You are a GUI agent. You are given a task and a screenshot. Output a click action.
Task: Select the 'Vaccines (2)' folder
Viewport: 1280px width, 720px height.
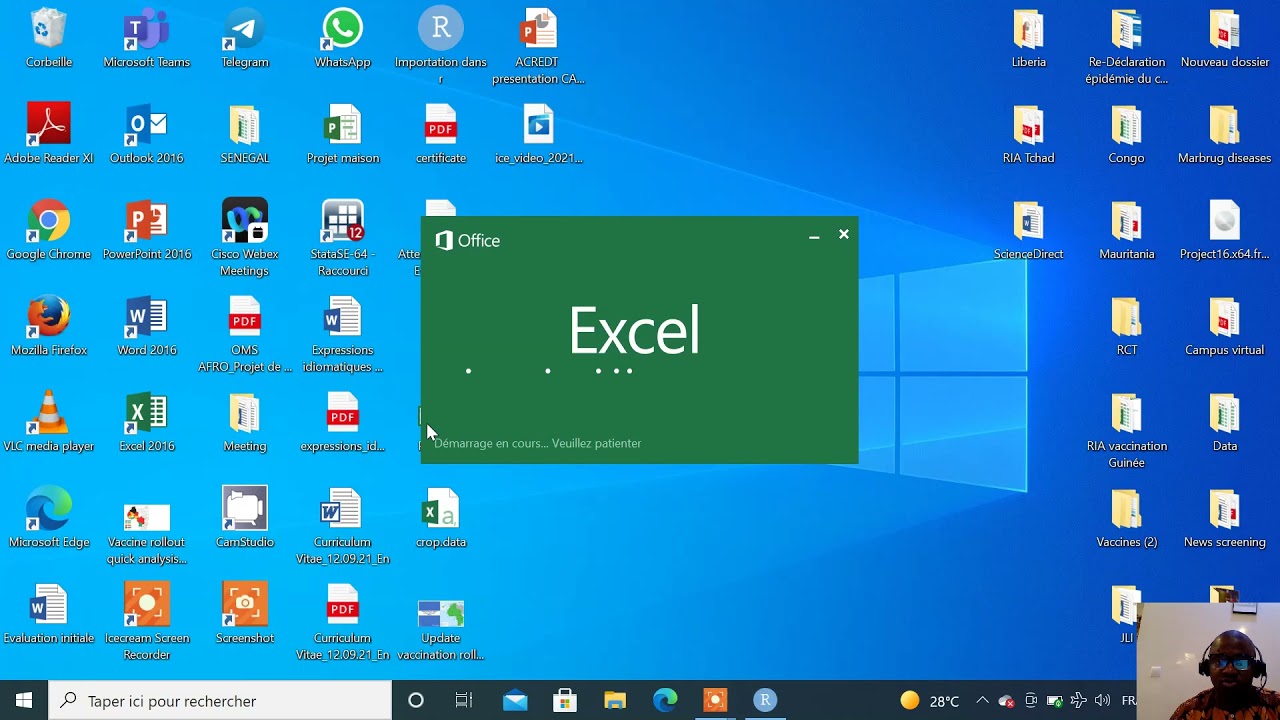point(1127,518)
